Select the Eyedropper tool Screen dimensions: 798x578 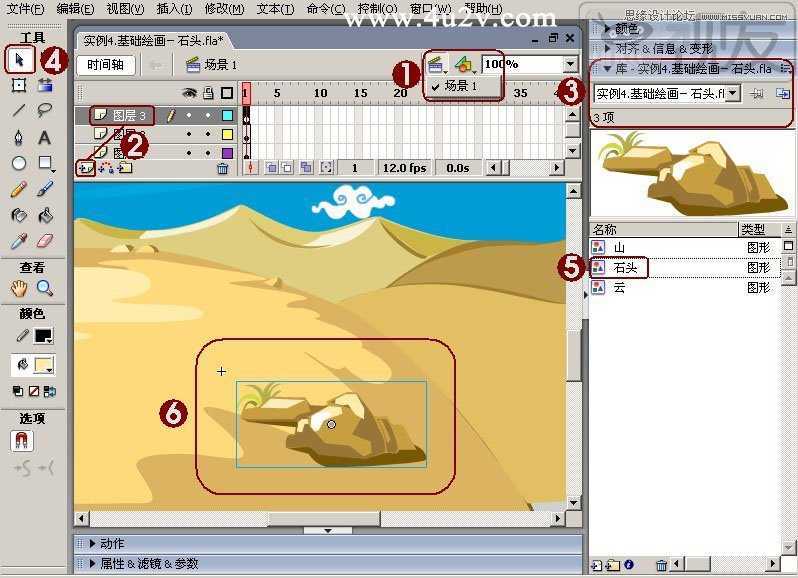point(19,241)
